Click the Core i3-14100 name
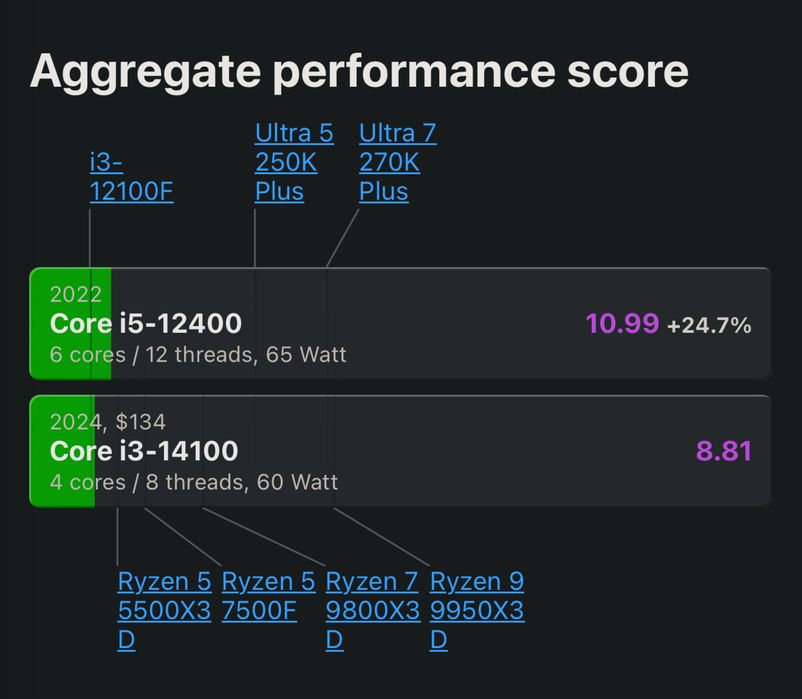 point(144,450)
